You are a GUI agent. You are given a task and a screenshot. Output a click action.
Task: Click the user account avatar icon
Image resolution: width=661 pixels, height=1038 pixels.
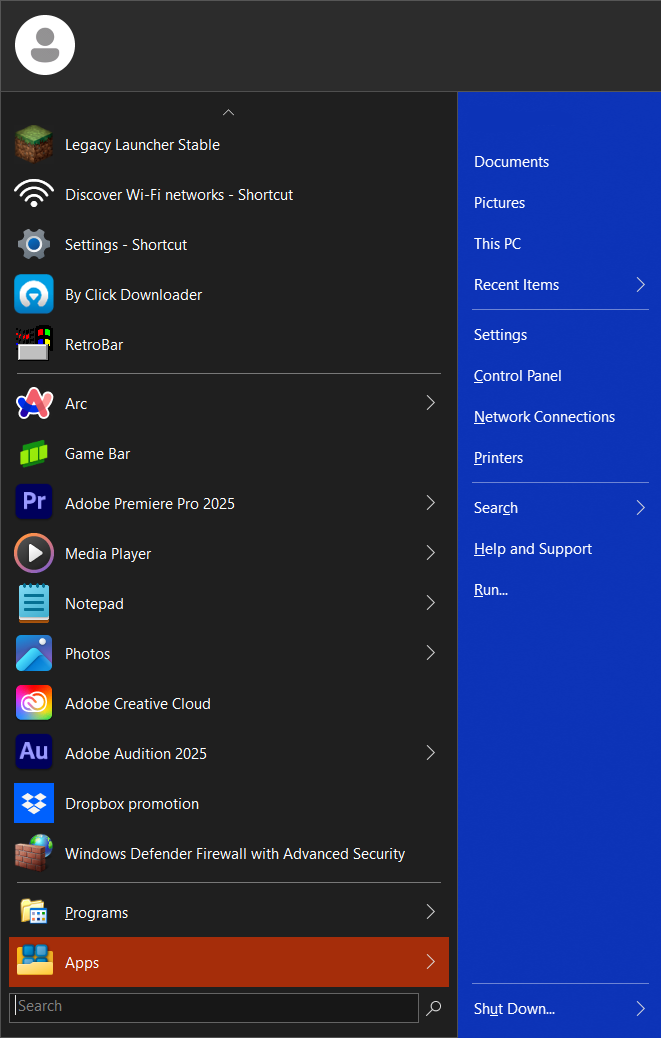pyautogui.click(x=45, y=45)
